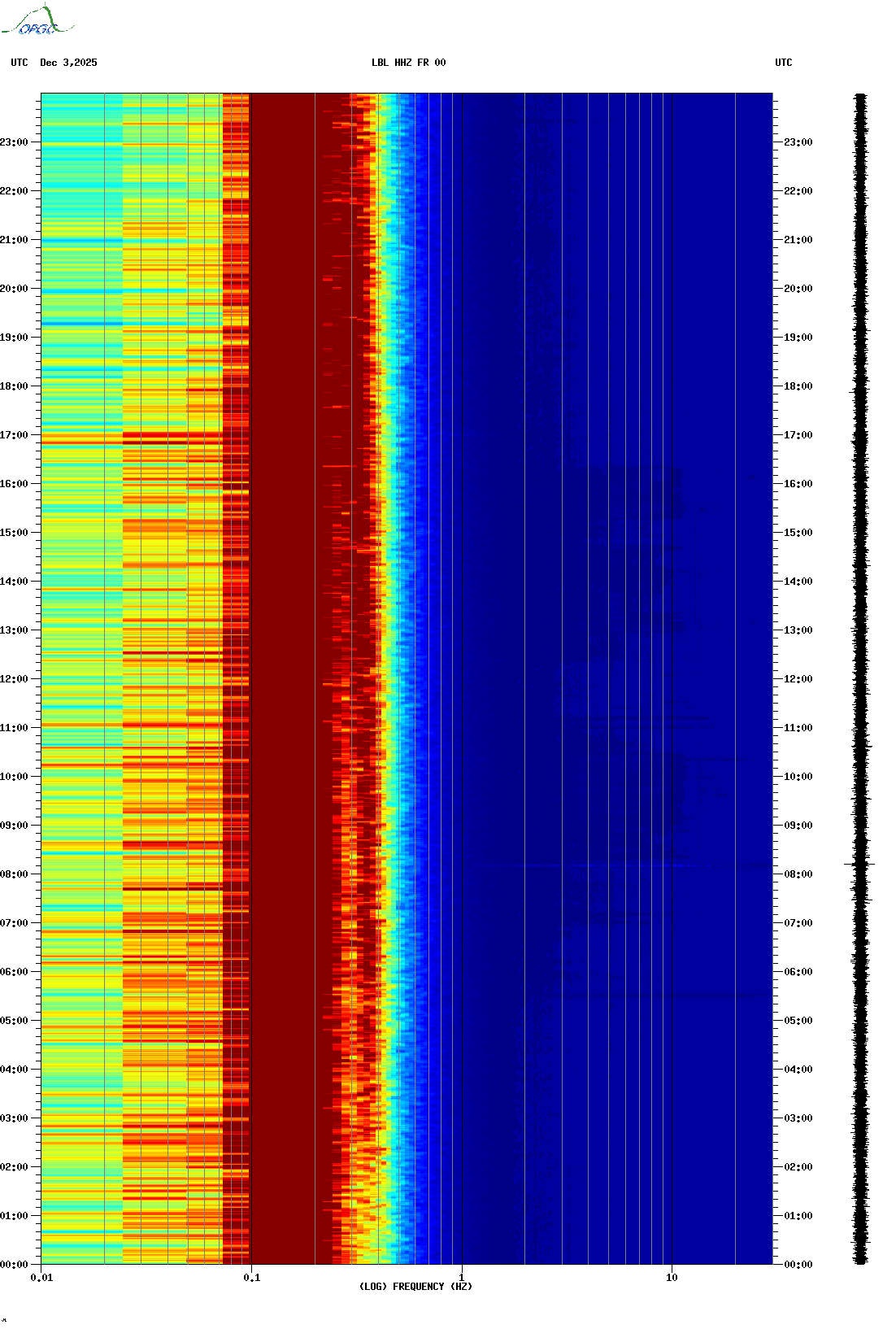This screenshot has height=1329, width=896.
Task: Click 17:00 on the left time axis
Action: click(x=14, y=435)
